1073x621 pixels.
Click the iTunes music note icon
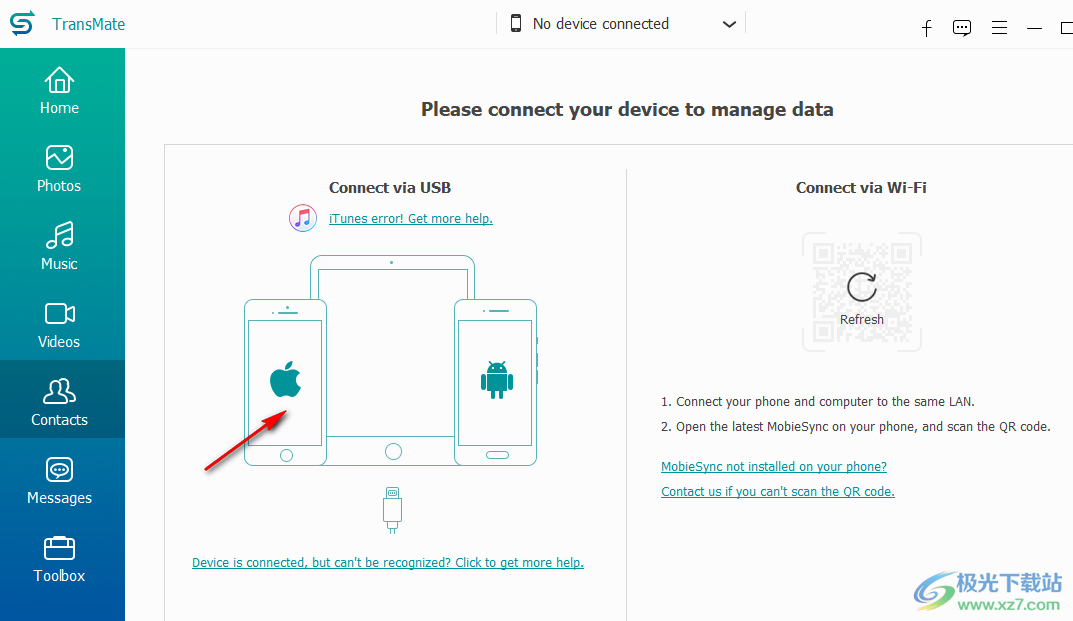[x=302, y=218]
